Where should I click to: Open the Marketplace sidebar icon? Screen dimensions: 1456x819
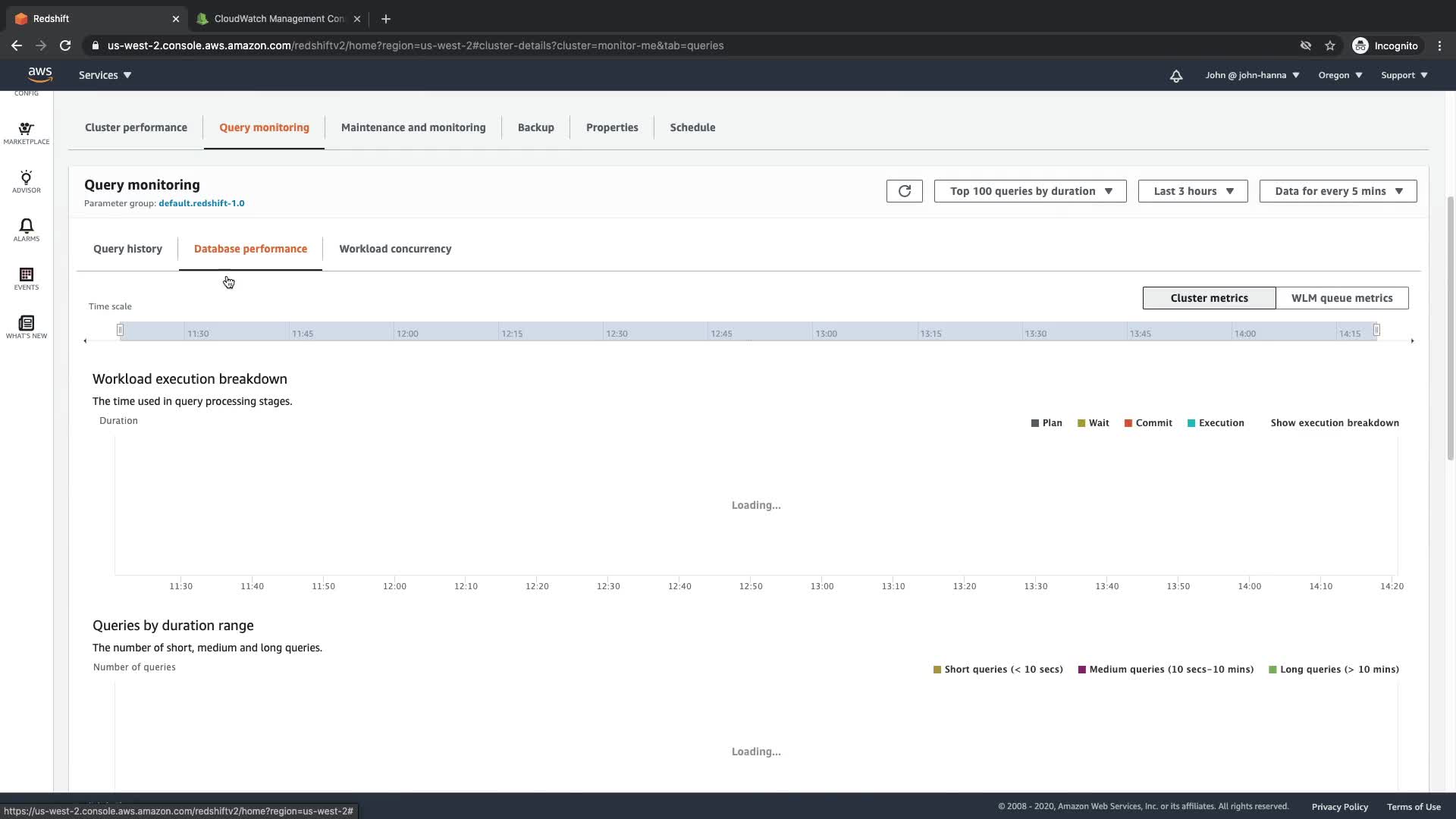pos(26,133)
